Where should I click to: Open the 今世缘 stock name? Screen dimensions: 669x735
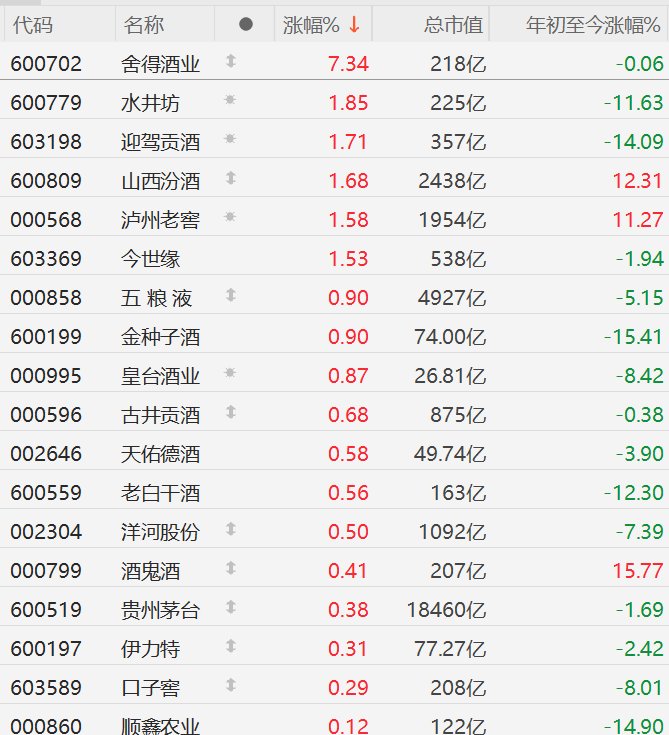click(150, 258)
